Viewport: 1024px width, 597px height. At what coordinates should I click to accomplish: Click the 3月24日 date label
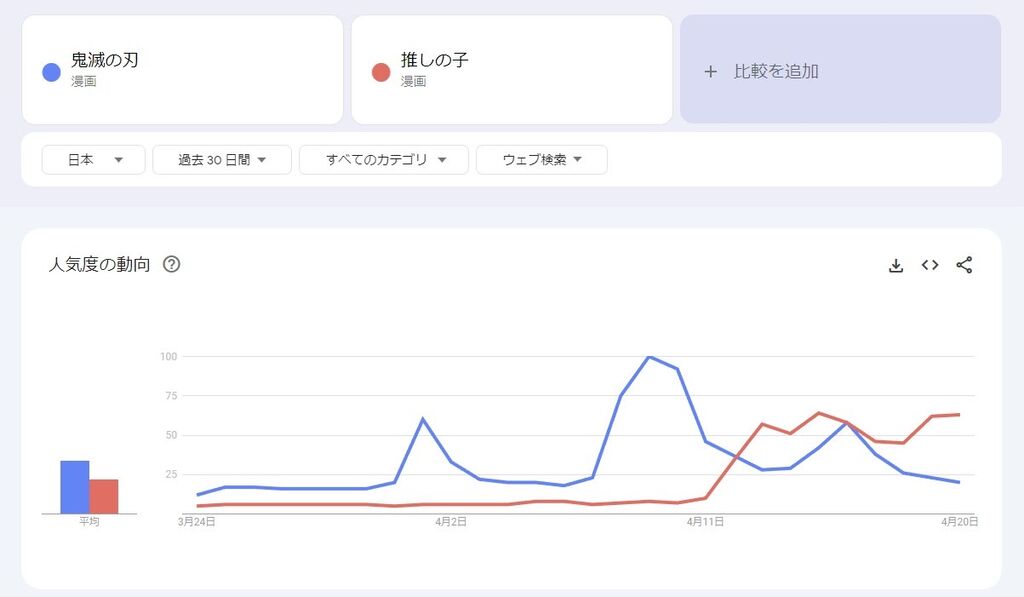[197, 521]
